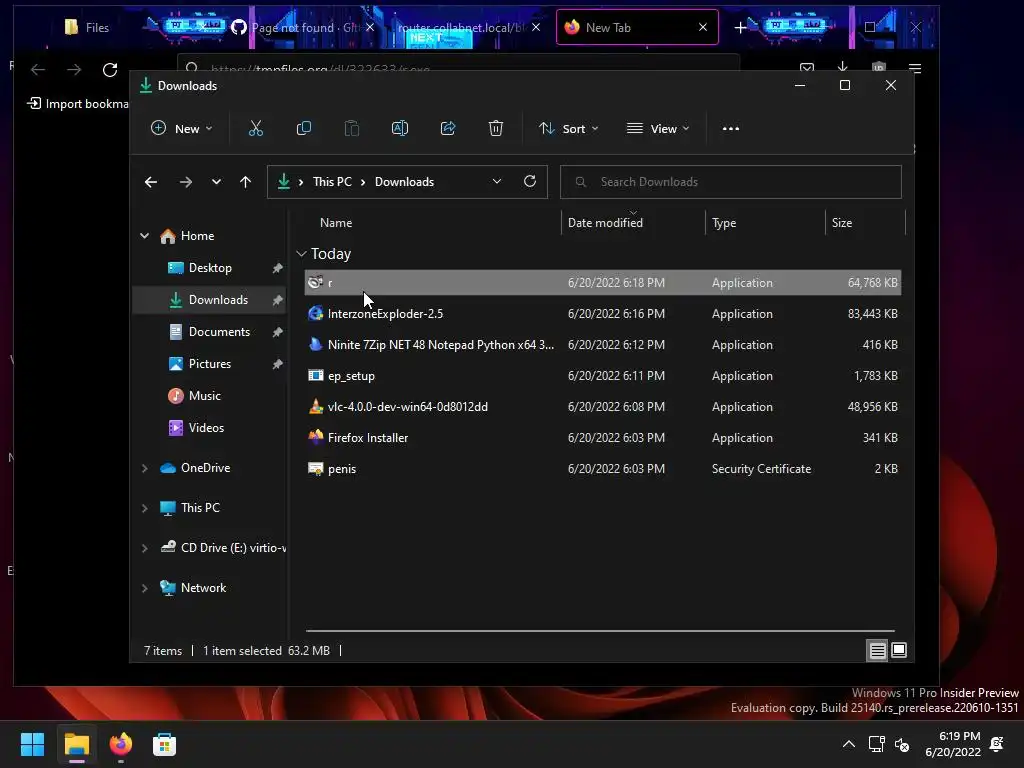Viewport: 1024px width, 768px height.
Task: Click in the Search Downloads field
Action: 731,182
